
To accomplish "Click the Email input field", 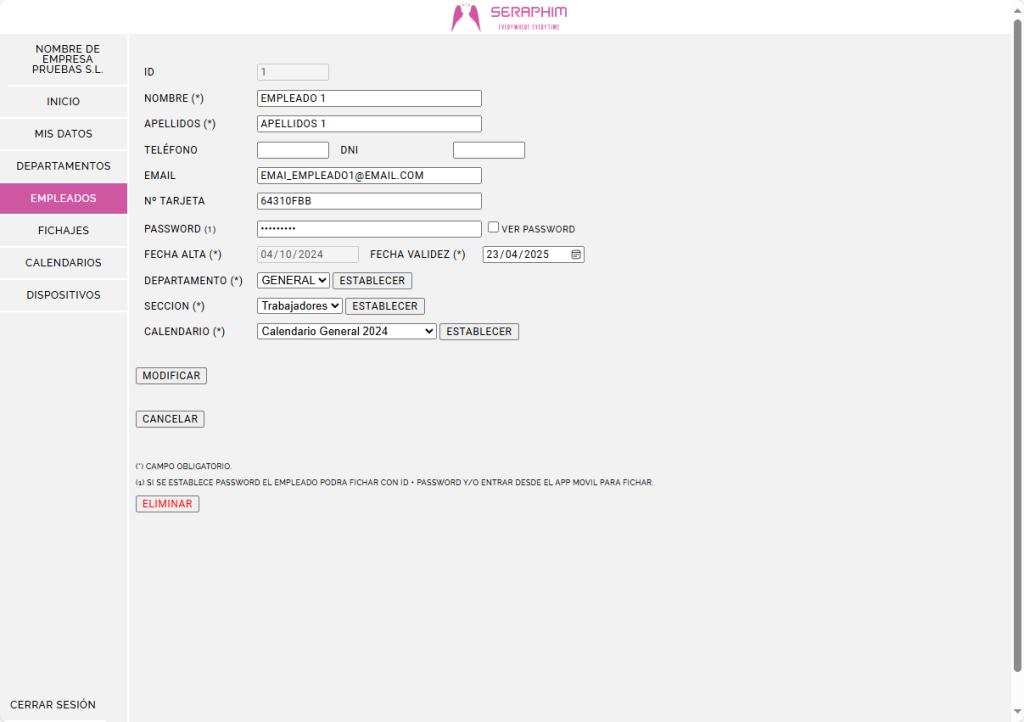I will click(x=369, y=176).
